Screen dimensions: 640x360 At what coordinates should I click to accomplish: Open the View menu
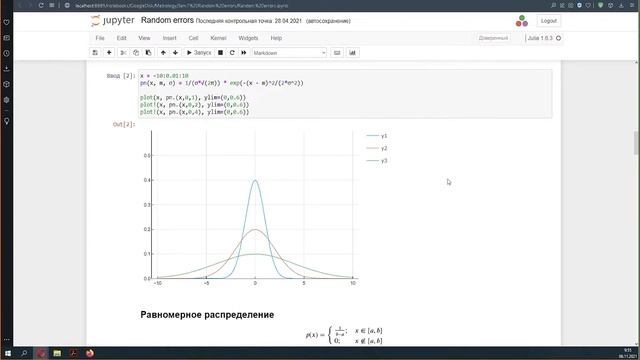pos(144,38)
